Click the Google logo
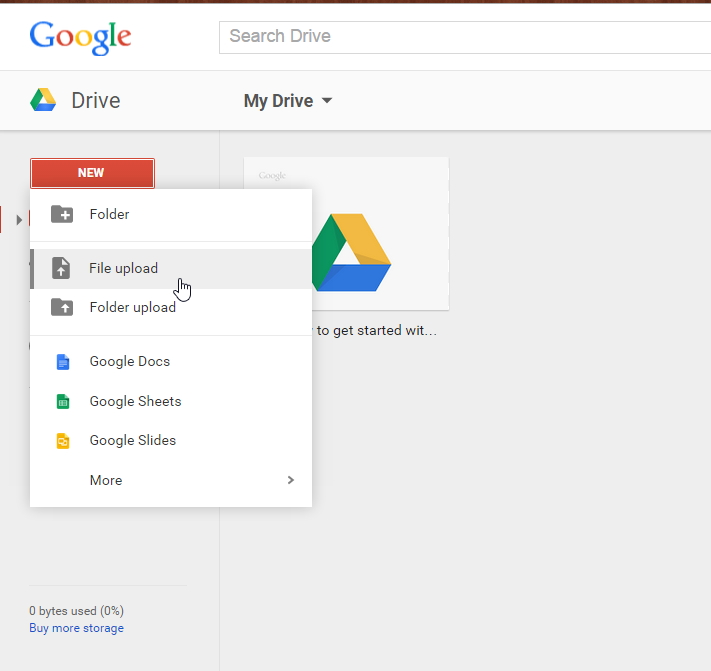Screen dimensions: 711x671 point(80,38)
